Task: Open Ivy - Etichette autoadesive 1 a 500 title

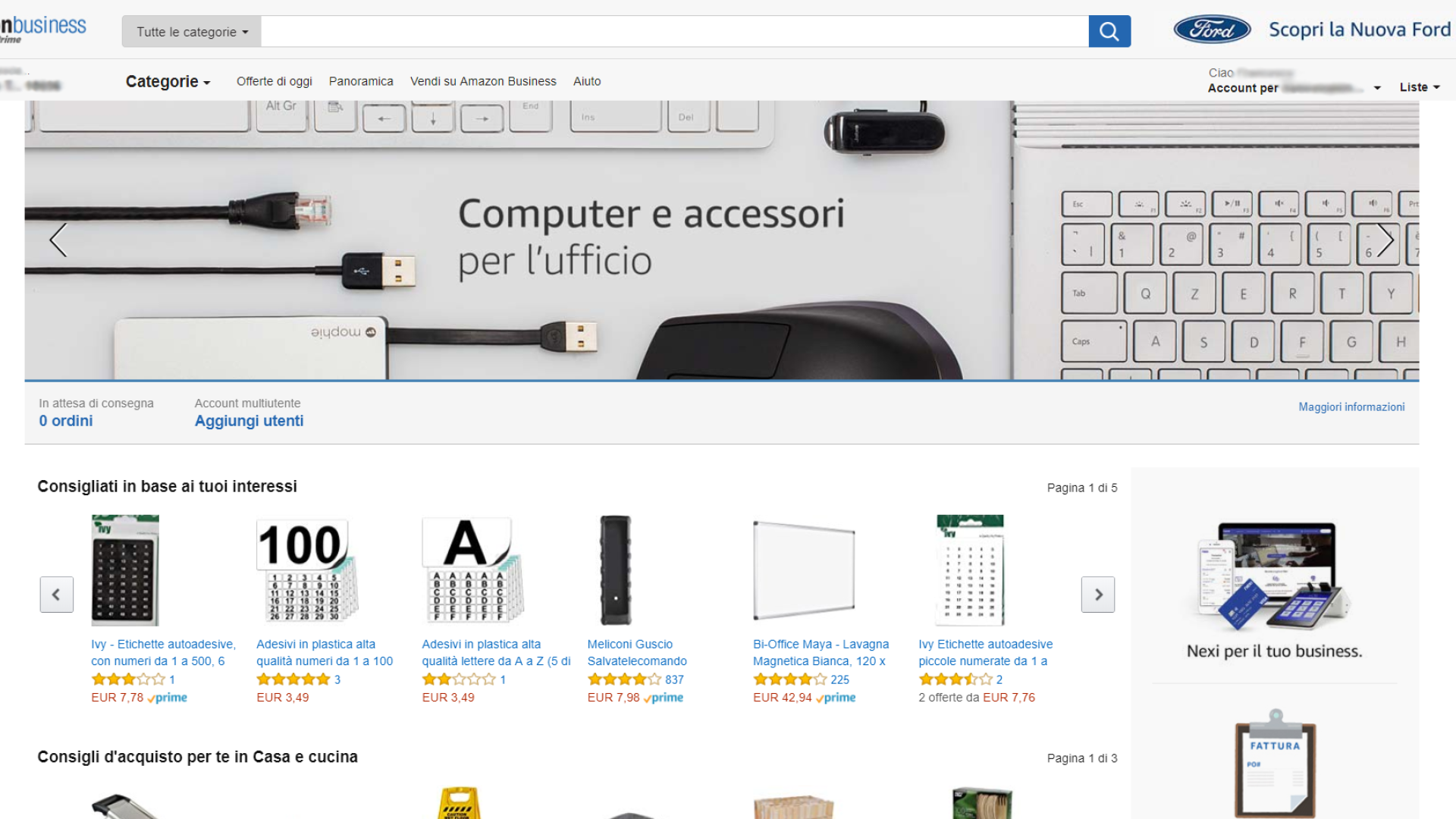Action: pyautogui.click(x=163, y=653)
